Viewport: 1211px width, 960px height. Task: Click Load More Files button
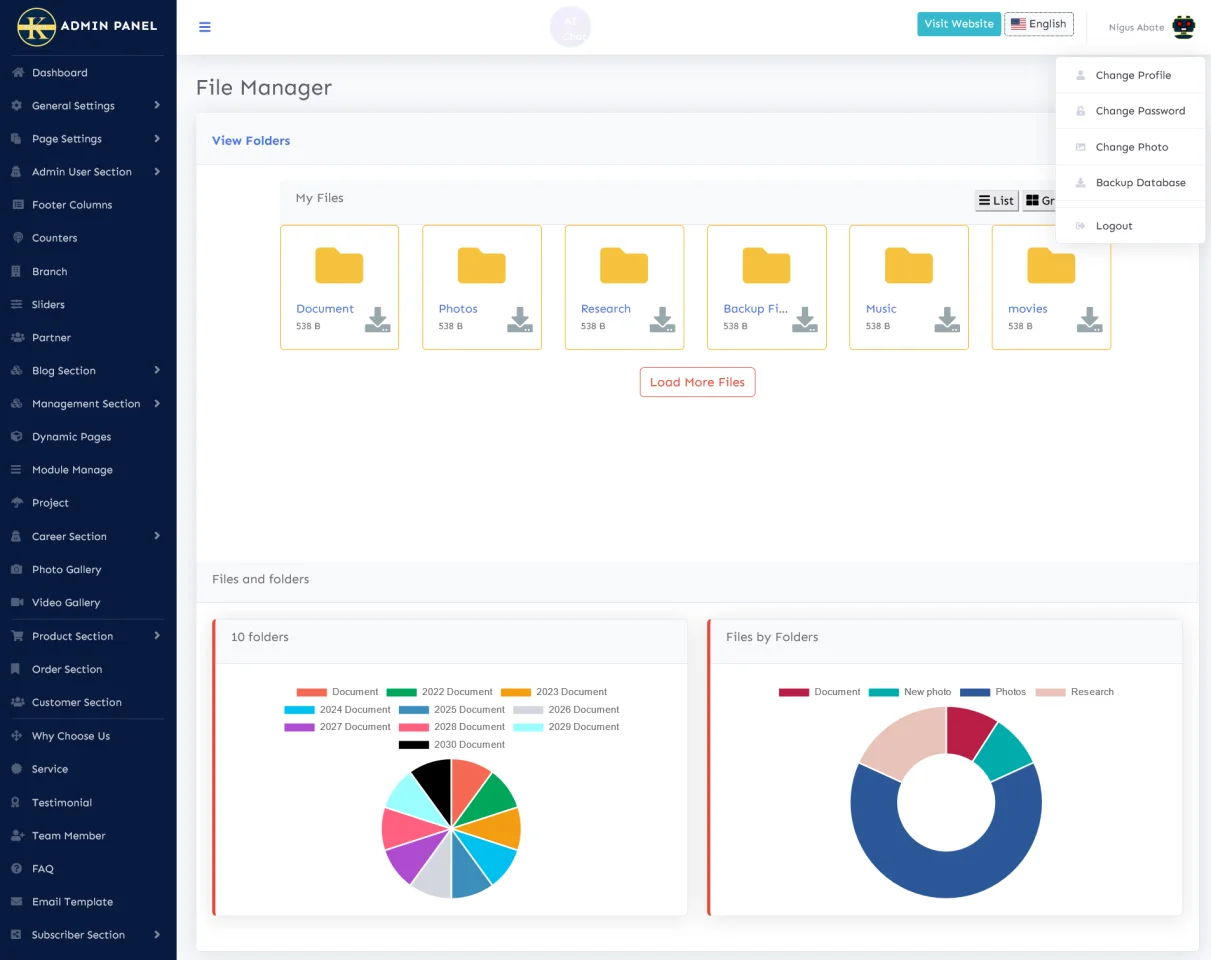click(x=697, y=382)
